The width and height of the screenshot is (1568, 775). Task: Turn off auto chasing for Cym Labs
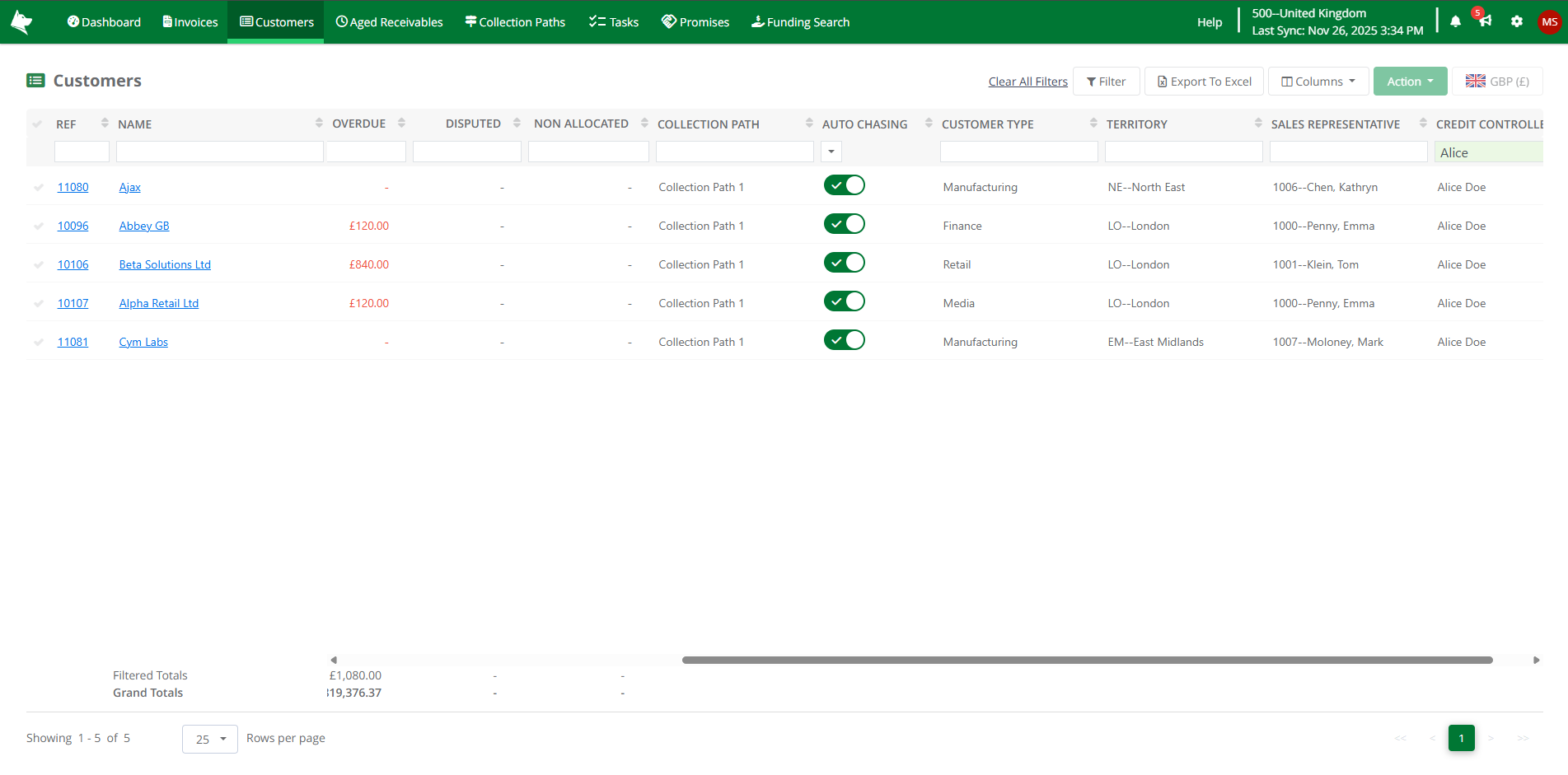pos(844,339)
